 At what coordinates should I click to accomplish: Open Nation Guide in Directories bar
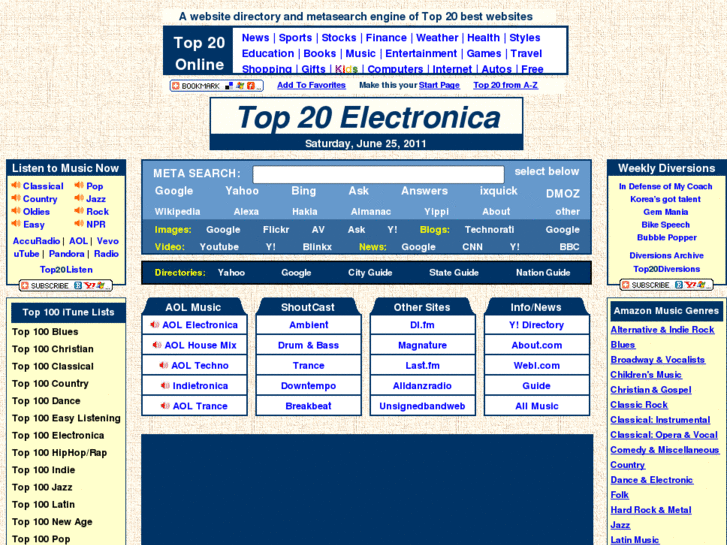(543, 273)
